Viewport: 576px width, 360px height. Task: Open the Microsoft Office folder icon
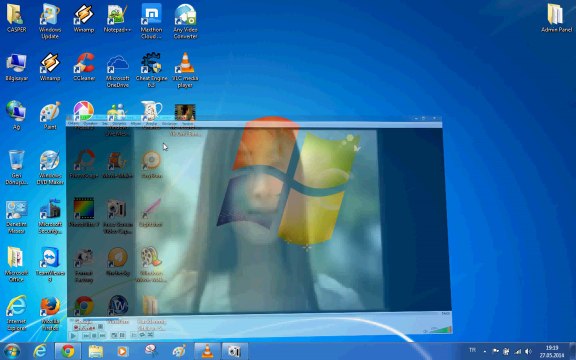point(16,264)
